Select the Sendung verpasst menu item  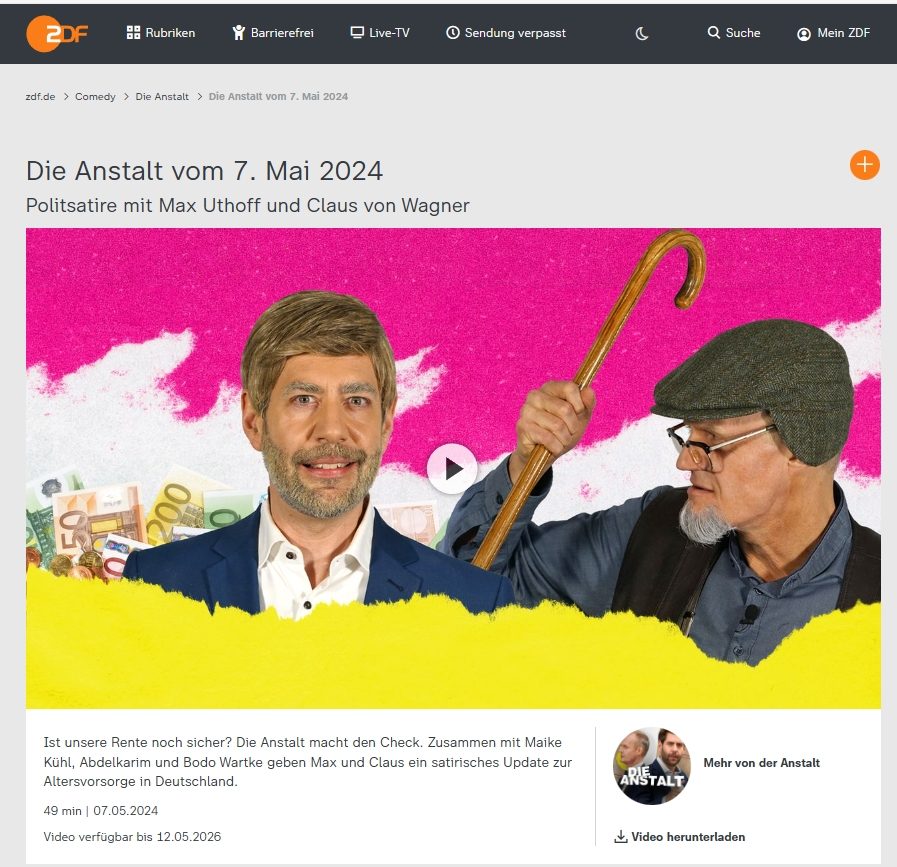tap(506, 33)
